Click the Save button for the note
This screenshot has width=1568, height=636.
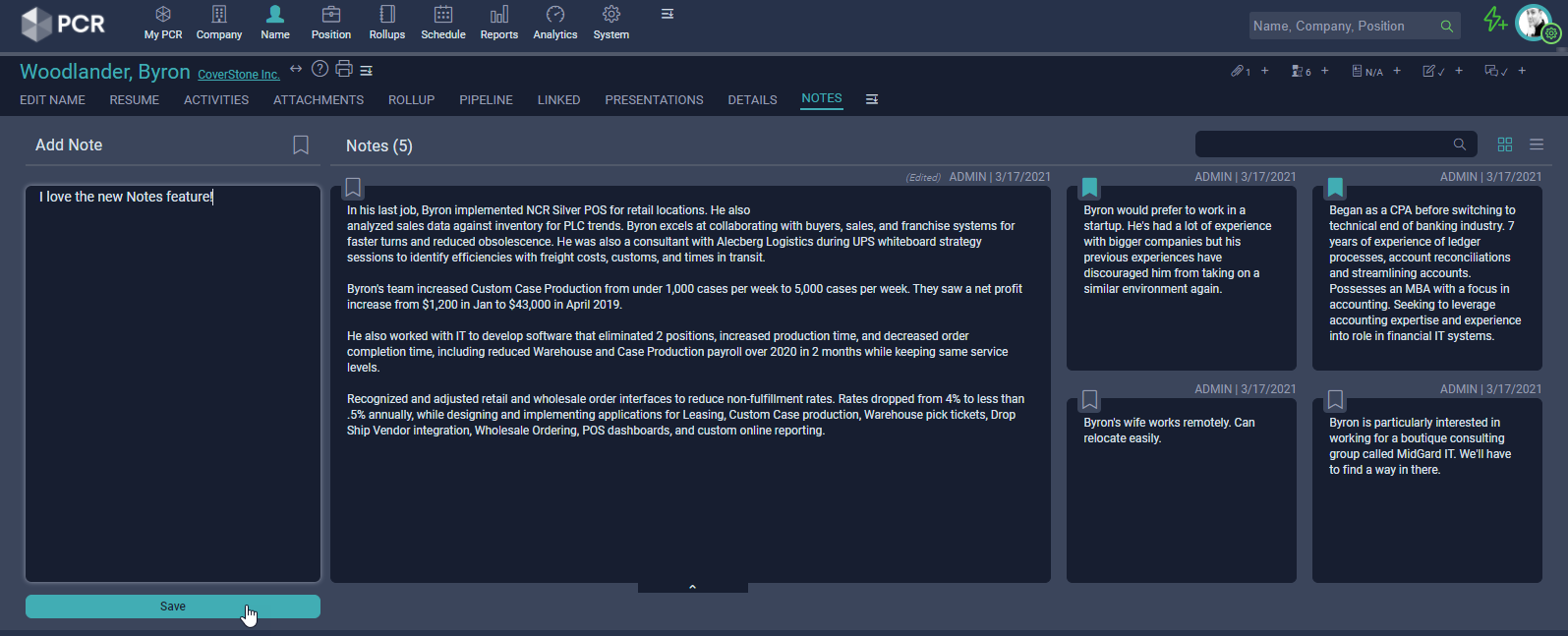pyautogui.click(x=173, y=607)
